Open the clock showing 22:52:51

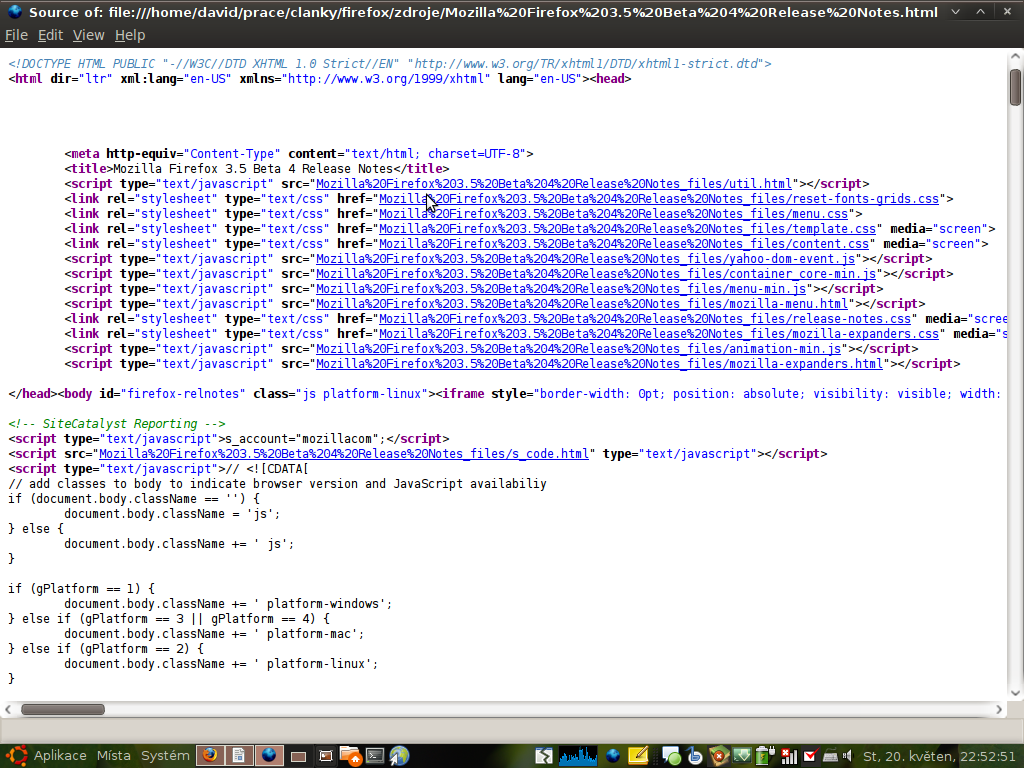pyautogui.click(x=939, y=756)
